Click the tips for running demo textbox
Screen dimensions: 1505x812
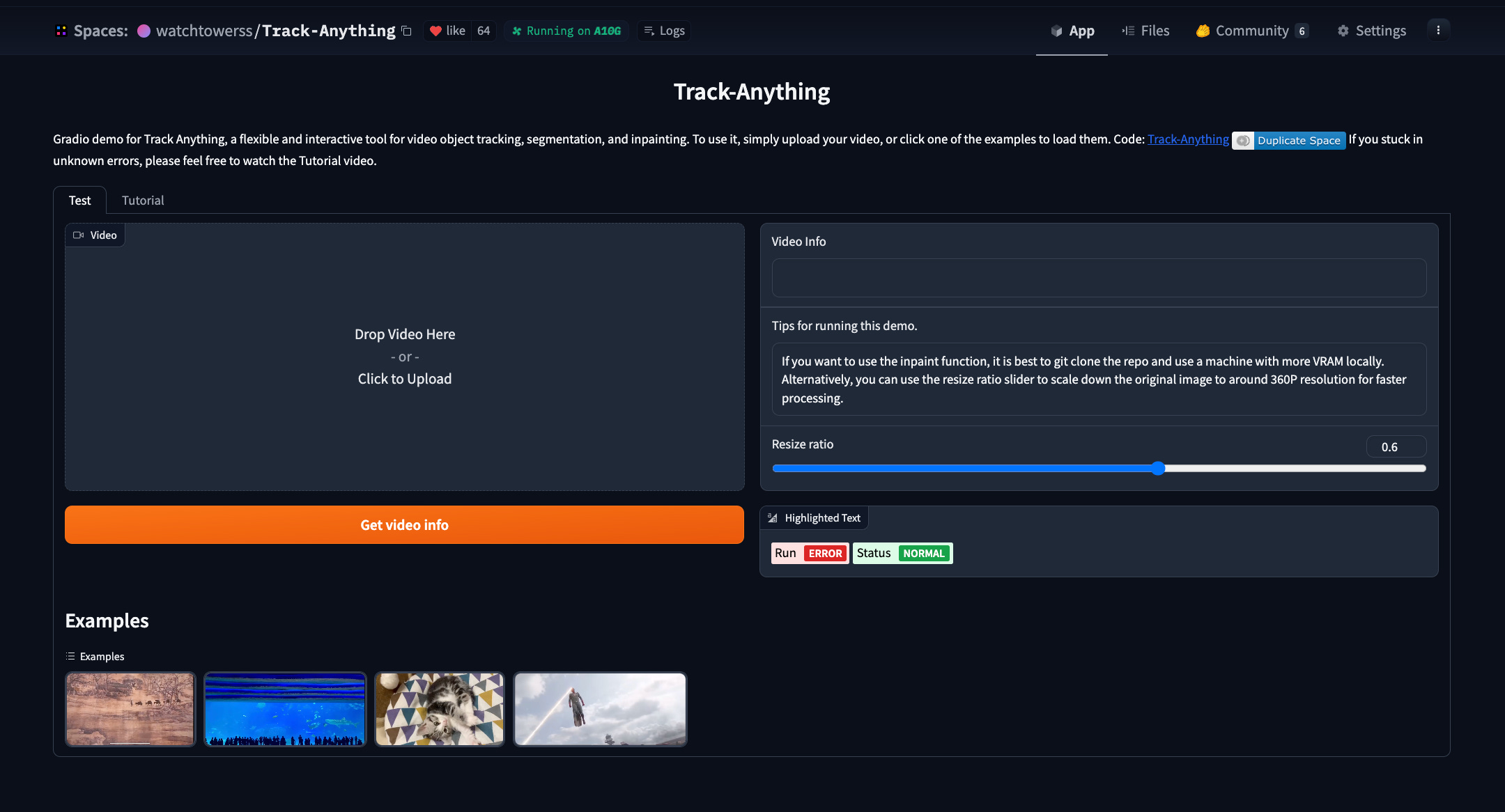[x=1099, y=380]
